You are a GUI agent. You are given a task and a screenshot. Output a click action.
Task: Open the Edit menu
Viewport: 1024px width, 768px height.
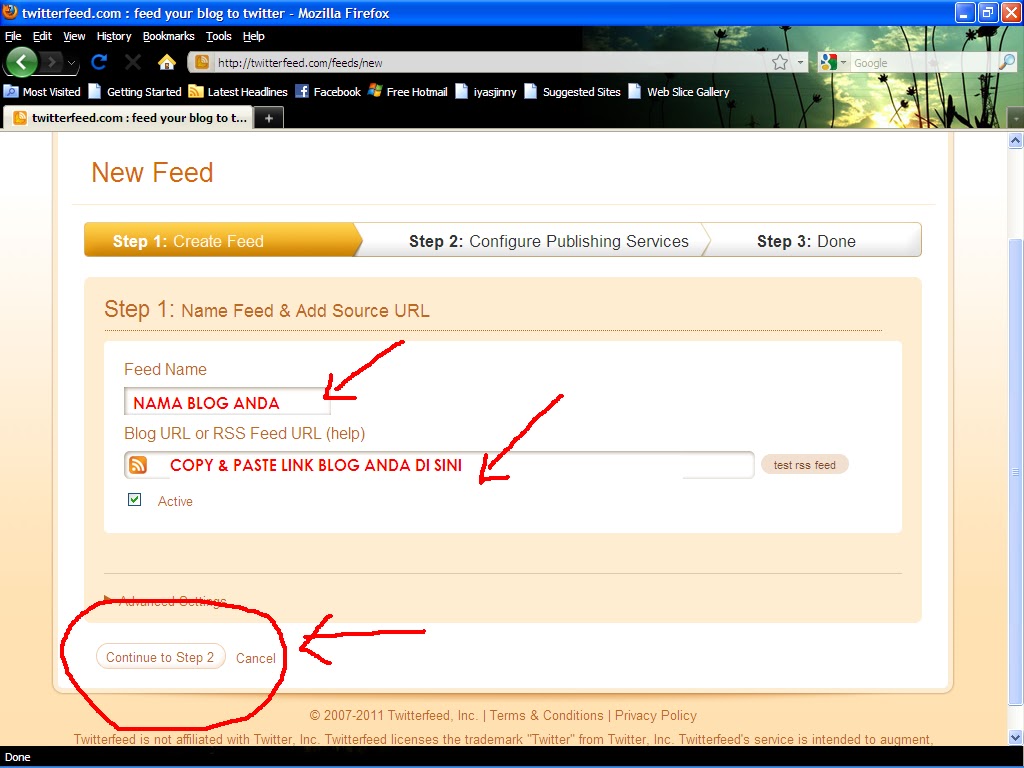click(x=42, y=36)
